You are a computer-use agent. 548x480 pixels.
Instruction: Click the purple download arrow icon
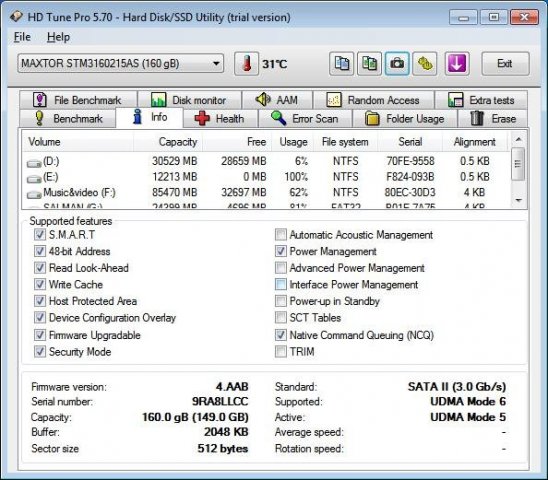pyautogui.click(x=457, y=64)
